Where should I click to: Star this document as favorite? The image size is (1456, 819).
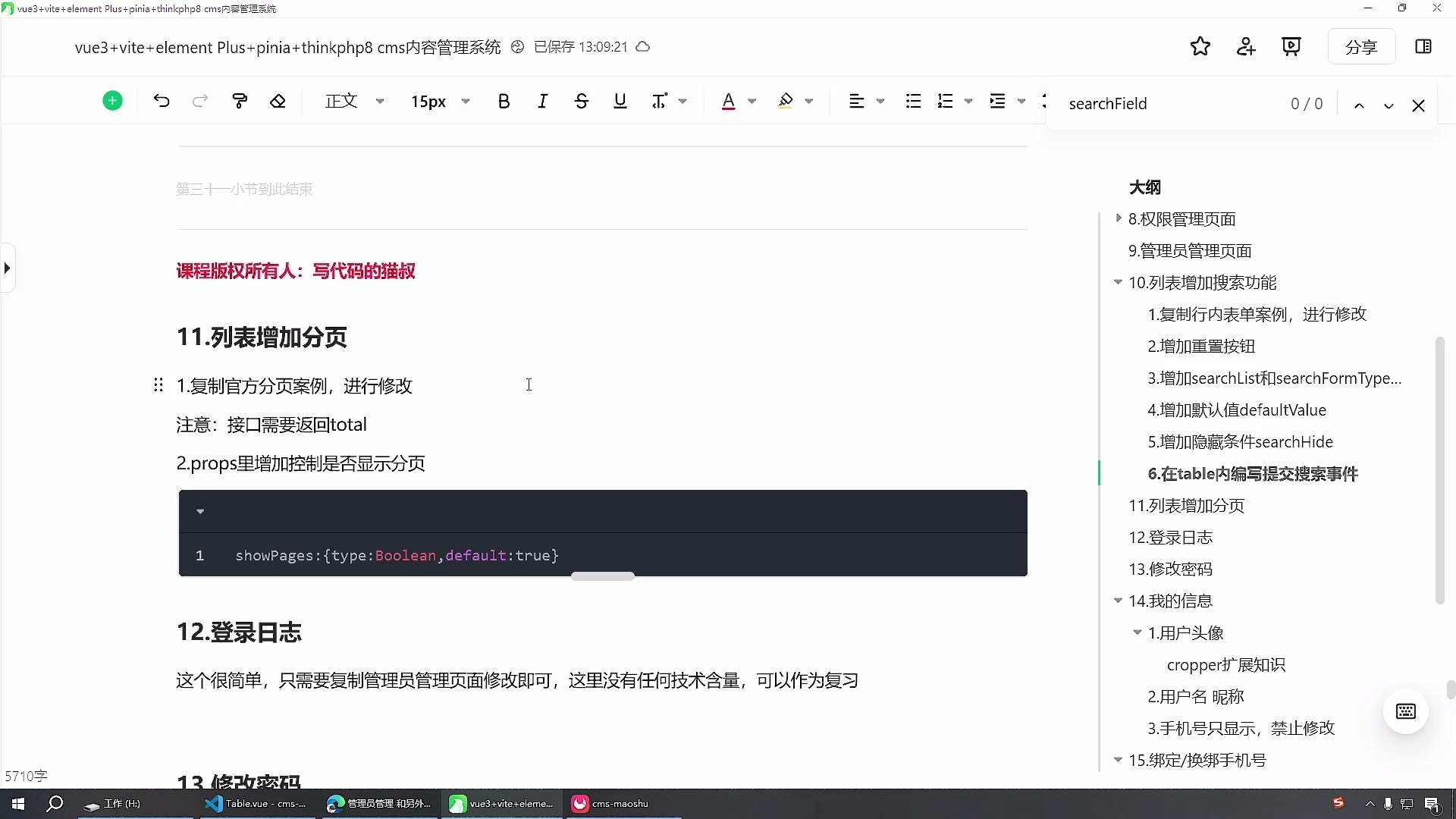click(x=1200, y=47)
